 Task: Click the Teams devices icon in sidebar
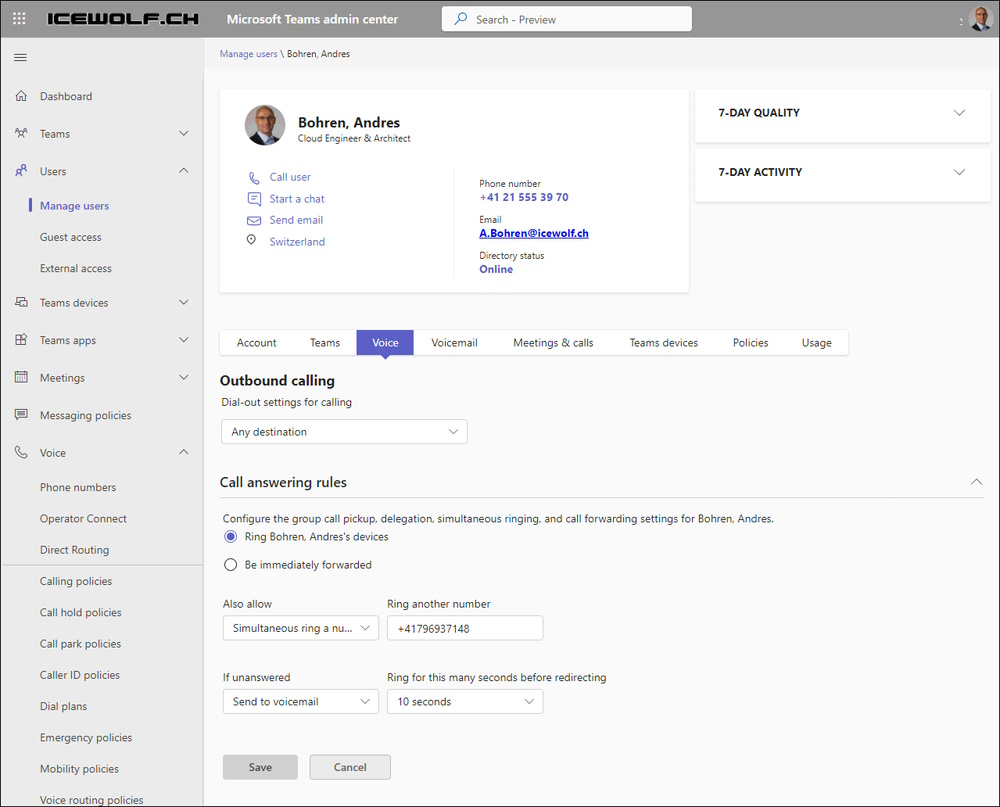click(x=21, y=302)
